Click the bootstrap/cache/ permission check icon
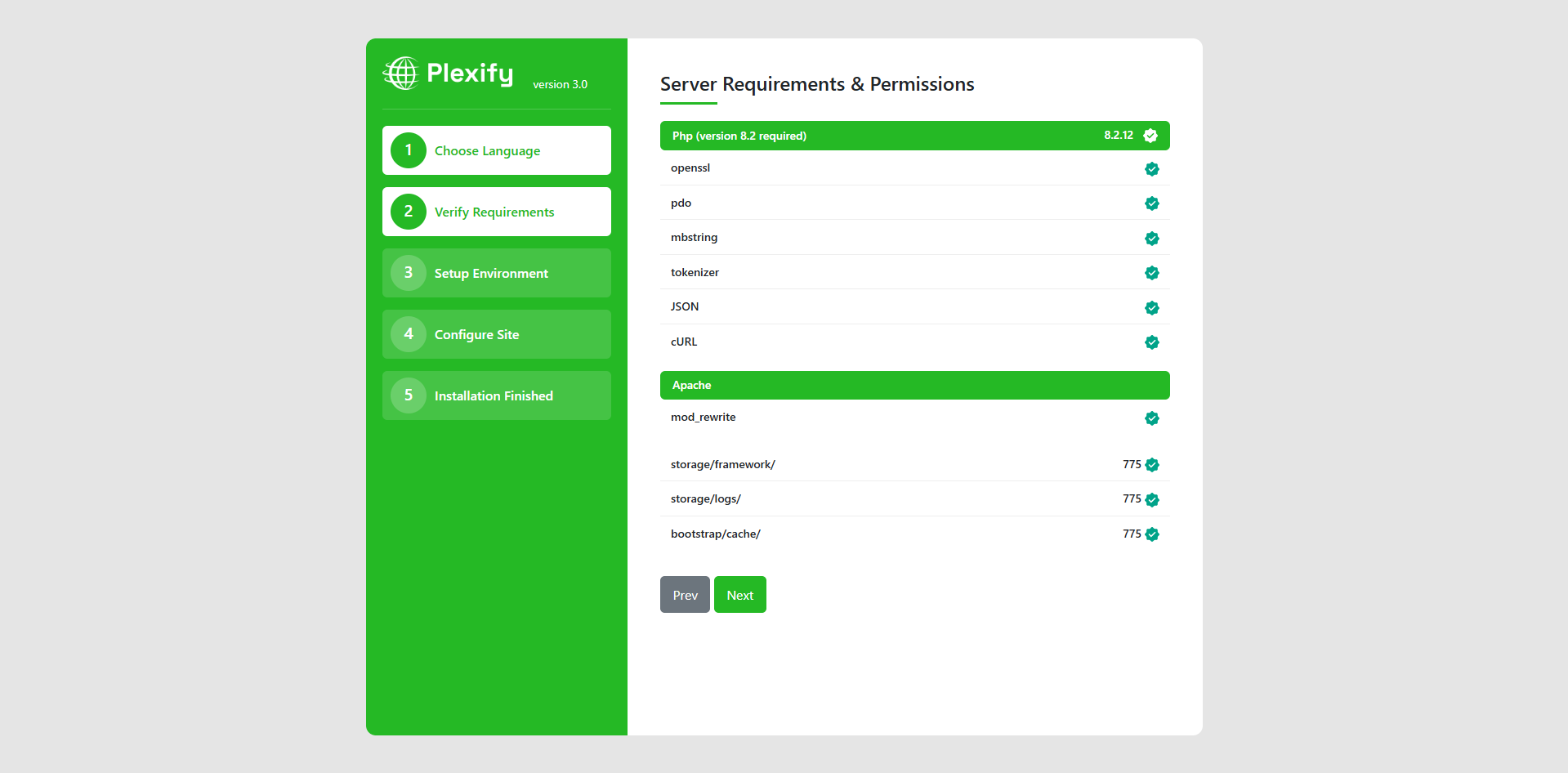The width and height of the screenshot is (1568, 773). tap(1152, 534)
